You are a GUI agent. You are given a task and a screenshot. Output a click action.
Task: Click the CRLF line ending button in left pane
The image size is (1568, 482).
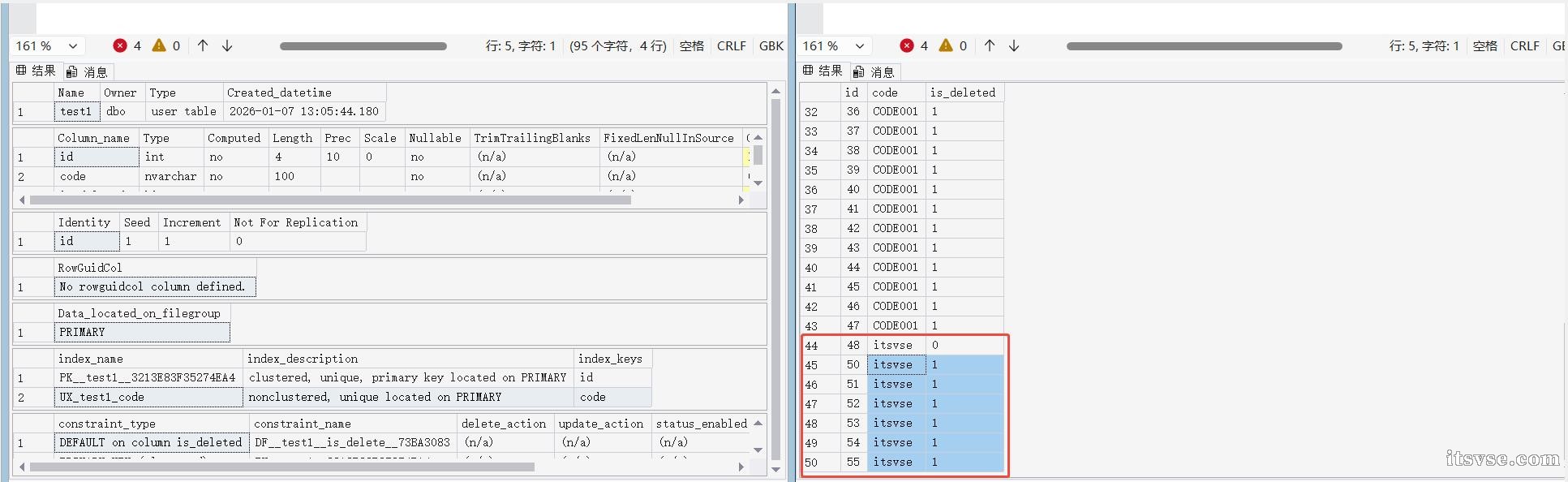click(731, 46)
